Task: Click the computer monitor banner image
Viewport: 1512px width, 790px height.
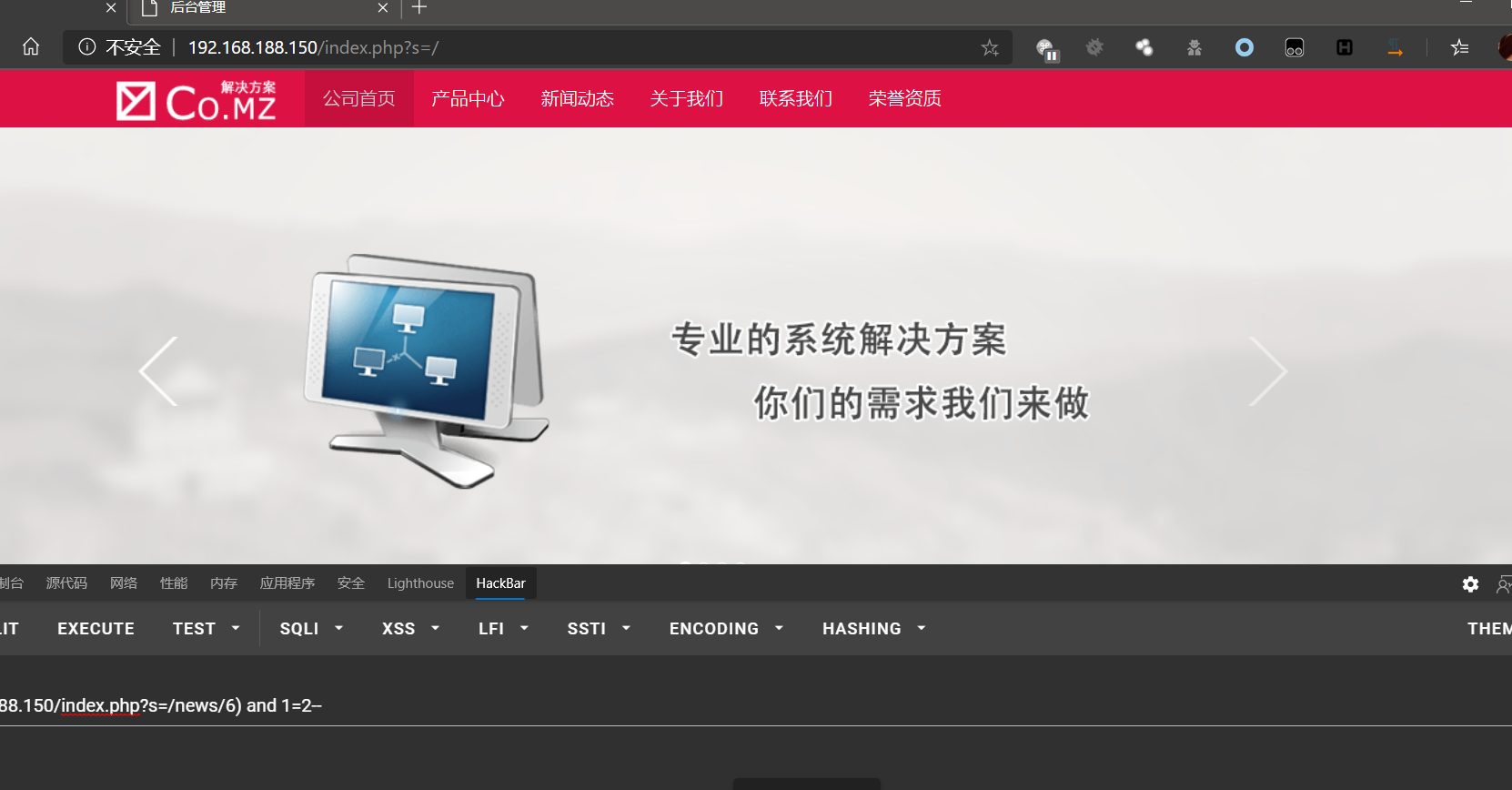Action: (x=426, y=370)
